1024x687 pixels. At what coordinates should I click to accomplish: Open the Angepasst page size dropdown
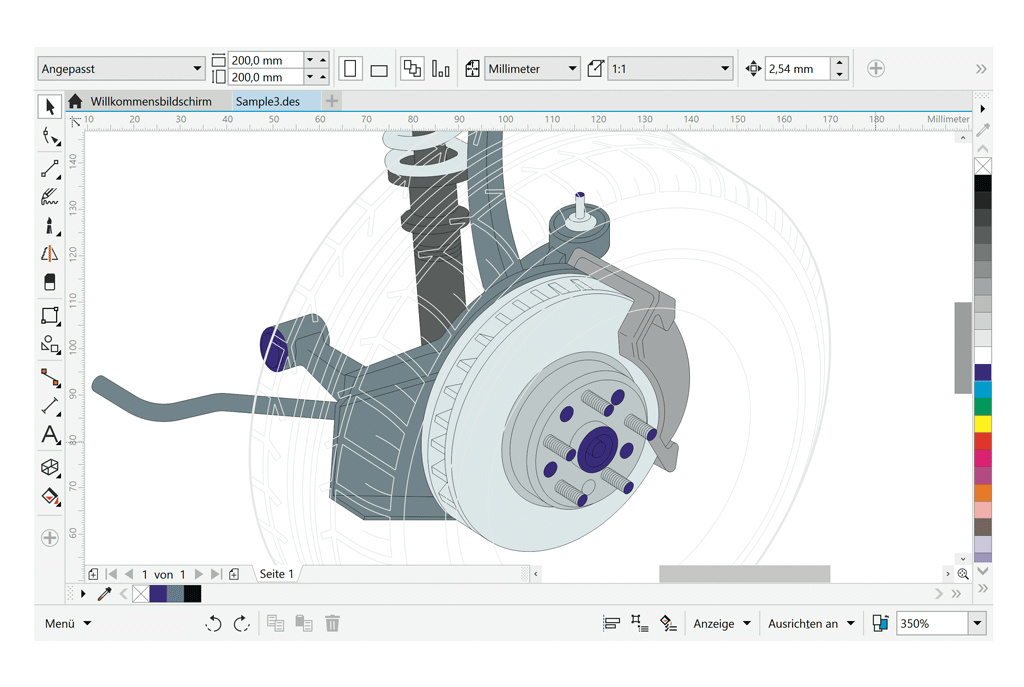[121, 69]
